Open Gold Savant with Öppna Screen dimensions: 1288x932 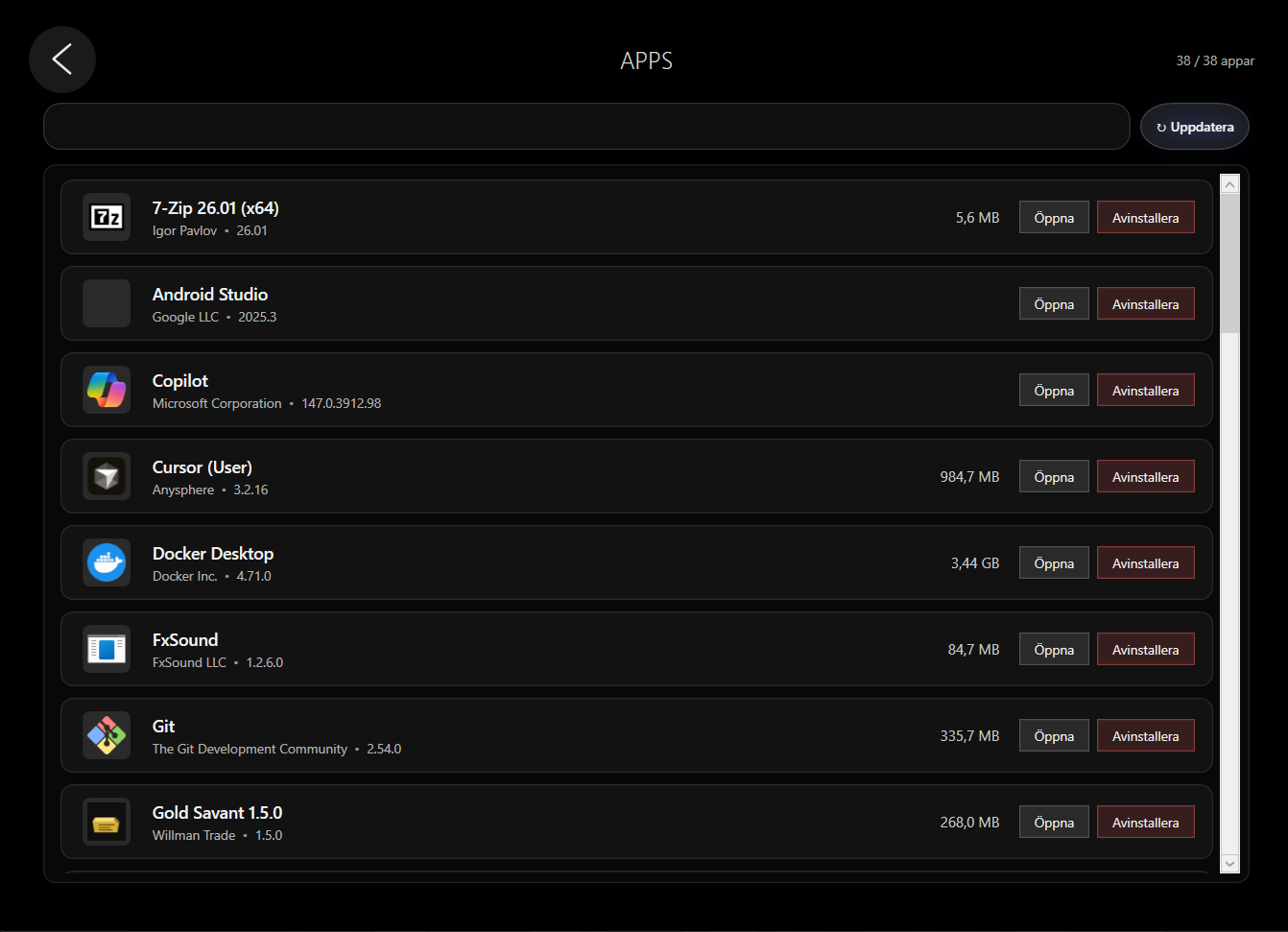1054,823
